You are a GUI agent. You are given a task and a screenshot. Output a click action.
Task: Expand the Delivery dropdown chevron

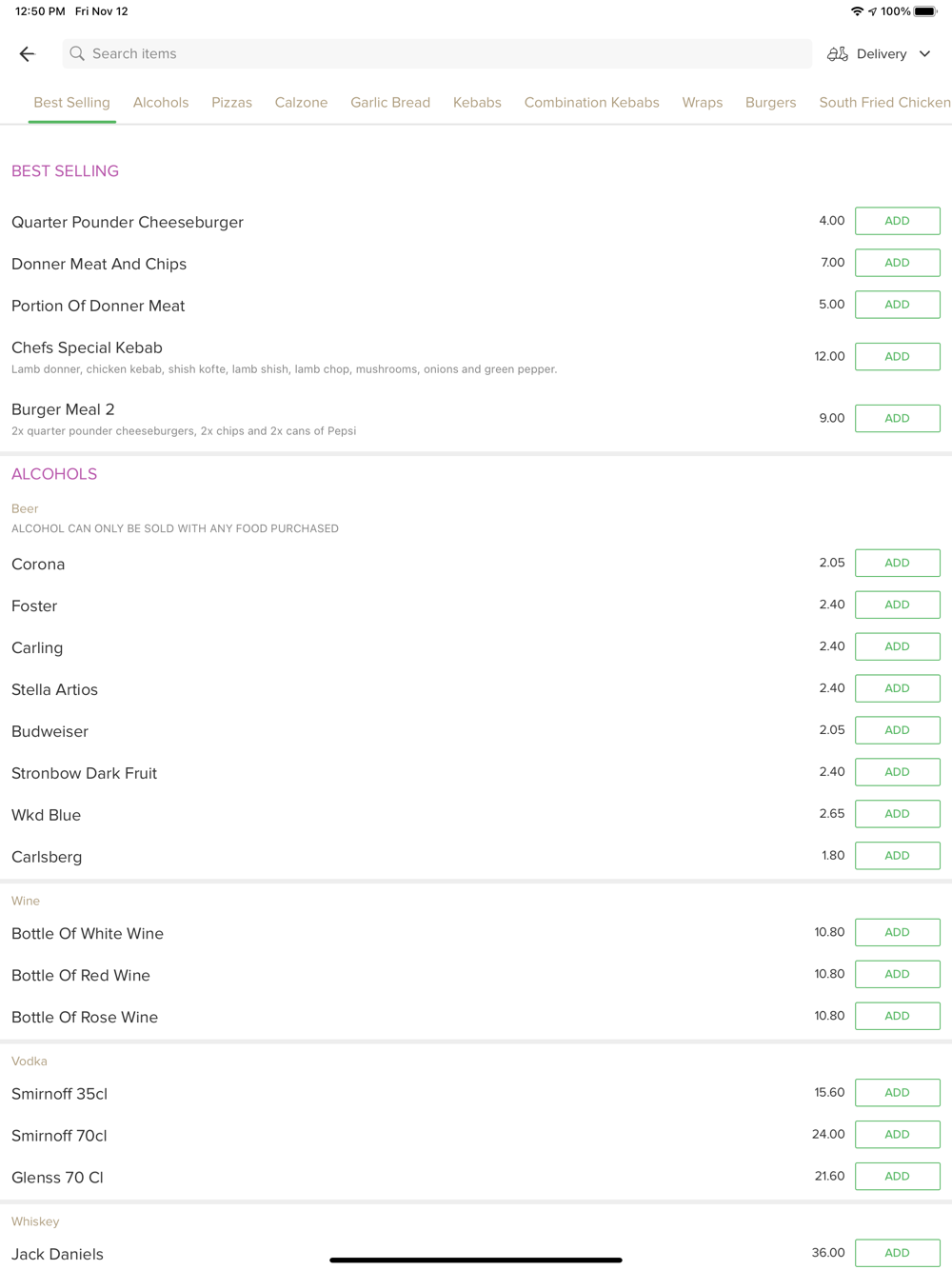click(924, 54)
